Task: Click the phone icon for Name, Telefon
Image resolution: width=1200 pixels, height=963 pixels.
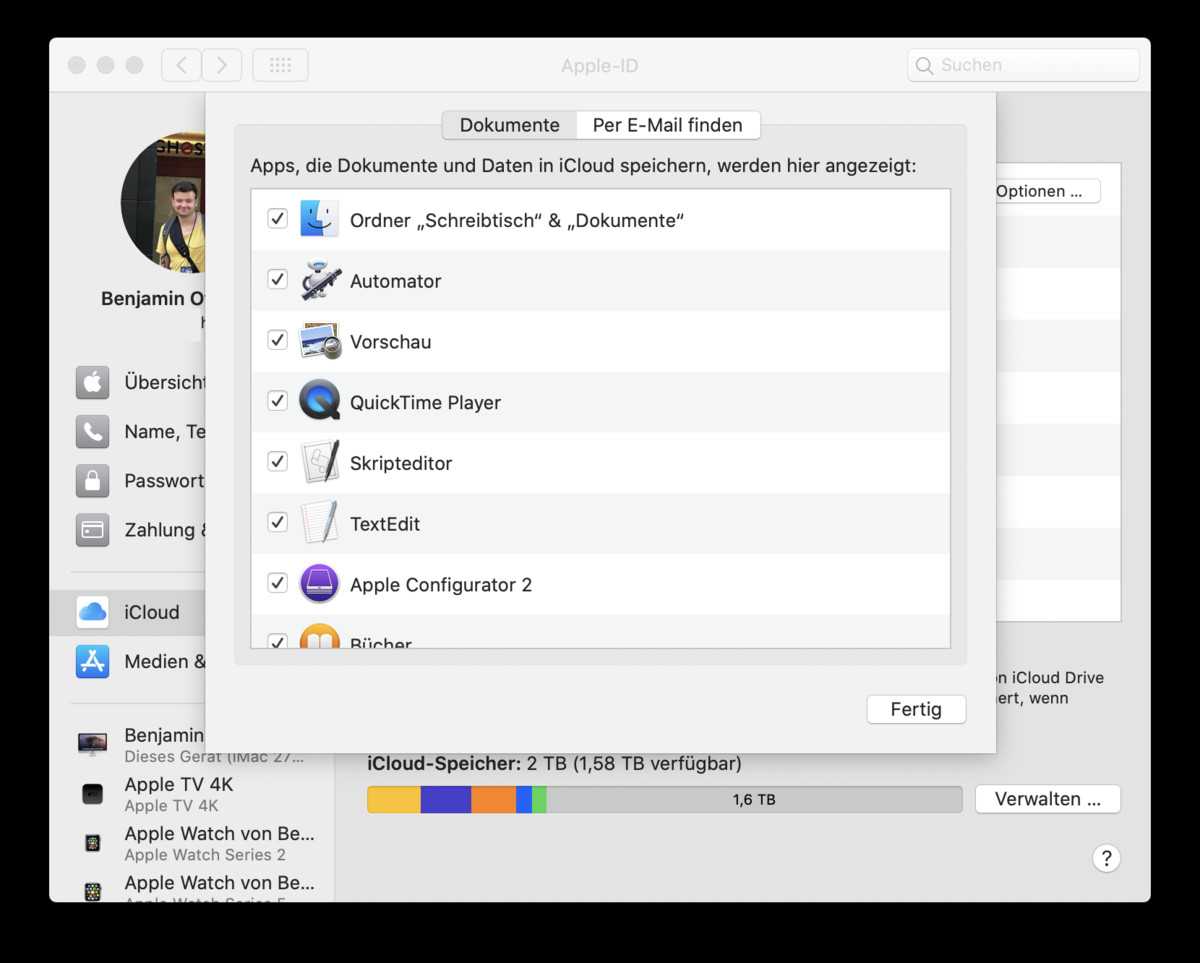Action: click(x=93, y=431)
